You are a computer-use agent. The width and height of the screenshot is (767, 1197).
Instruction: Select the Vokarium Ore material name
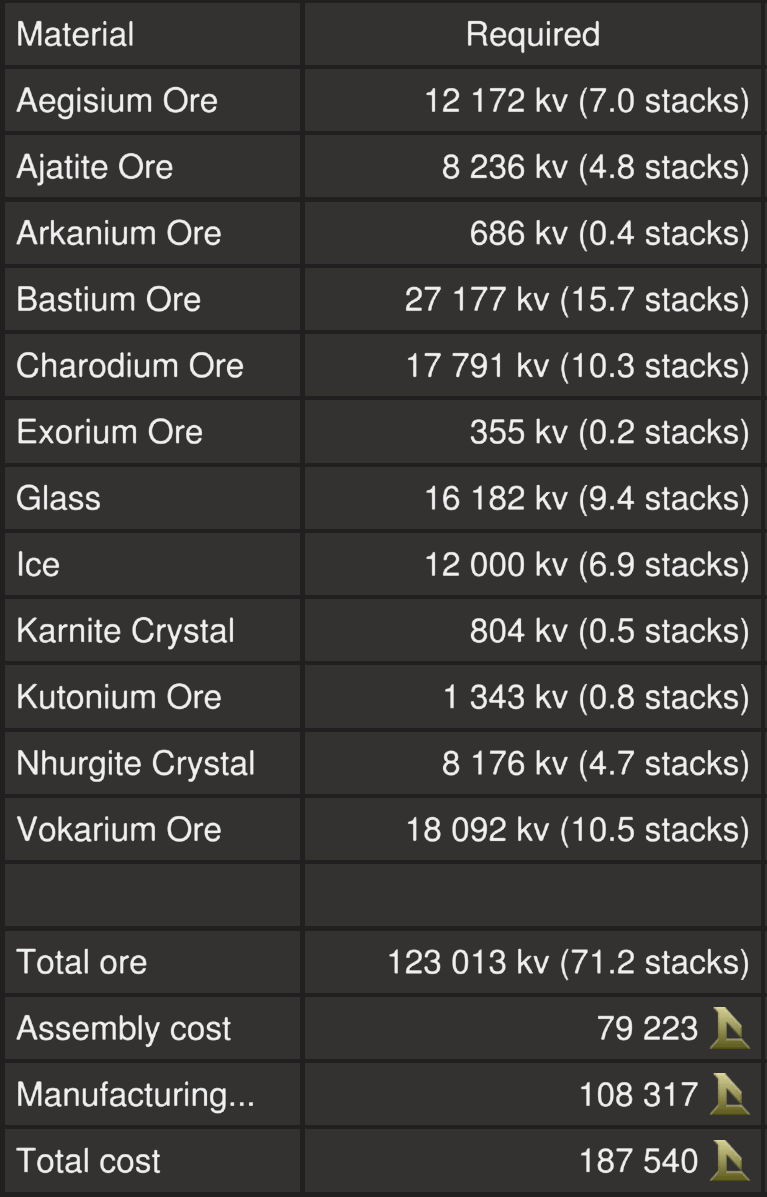click(x=119, y=829)
